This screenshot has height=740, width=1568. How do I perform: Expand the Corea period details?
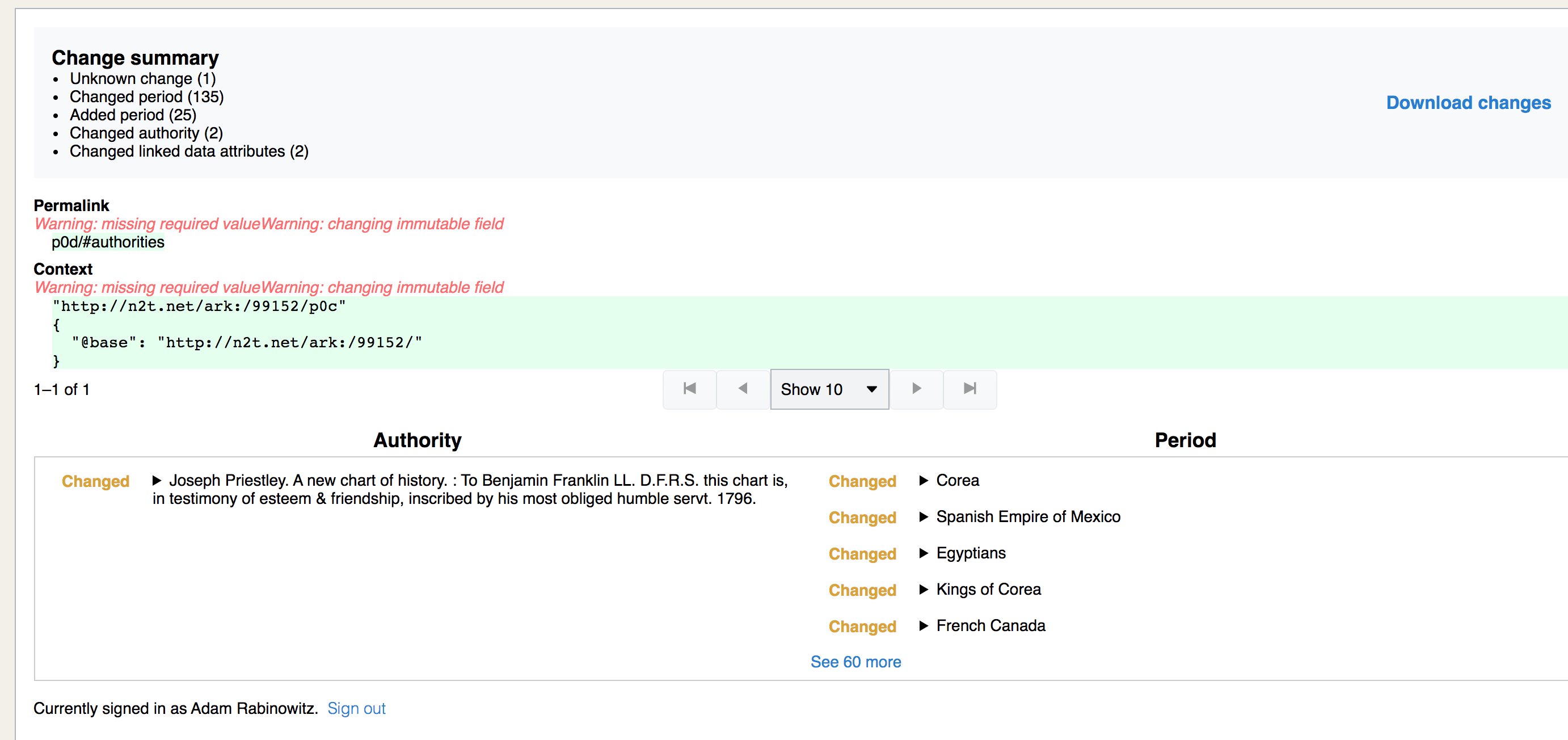(x=924, y=481)
